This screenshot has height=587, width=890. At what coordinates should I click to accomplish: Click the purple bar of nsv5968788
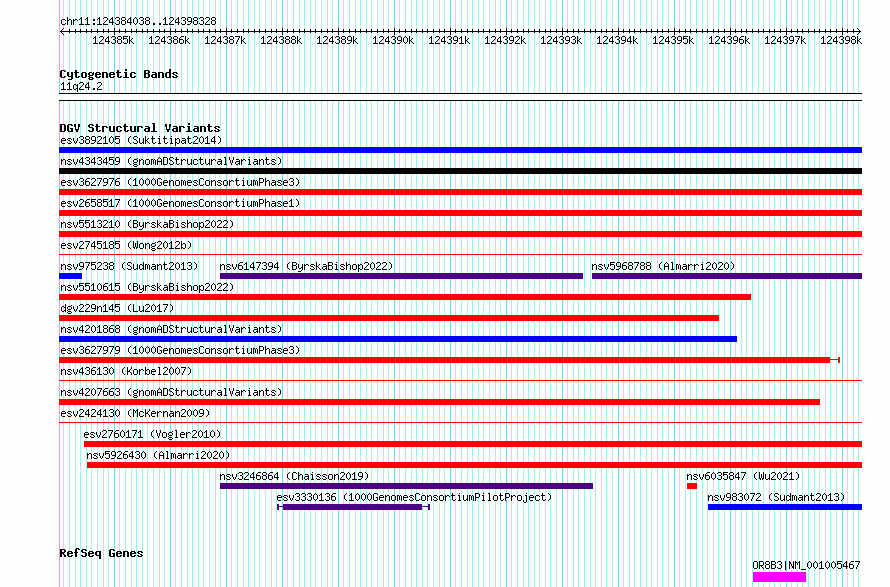point(727,276)
